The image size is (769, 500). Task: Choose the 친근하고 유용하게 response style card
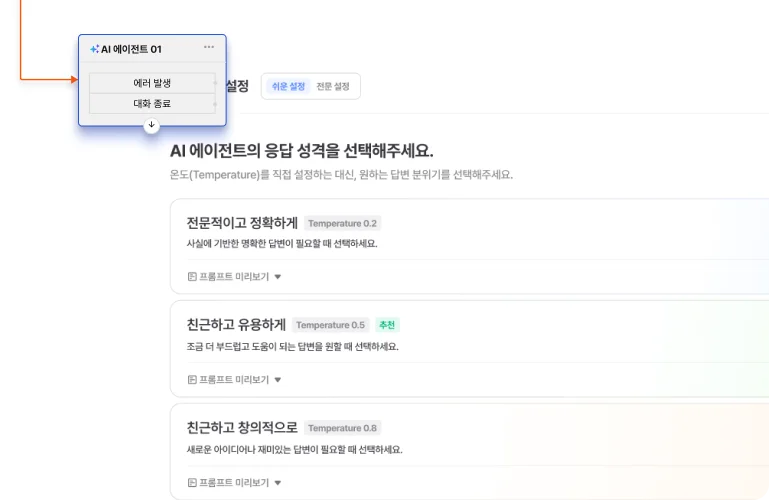[469, 349]
